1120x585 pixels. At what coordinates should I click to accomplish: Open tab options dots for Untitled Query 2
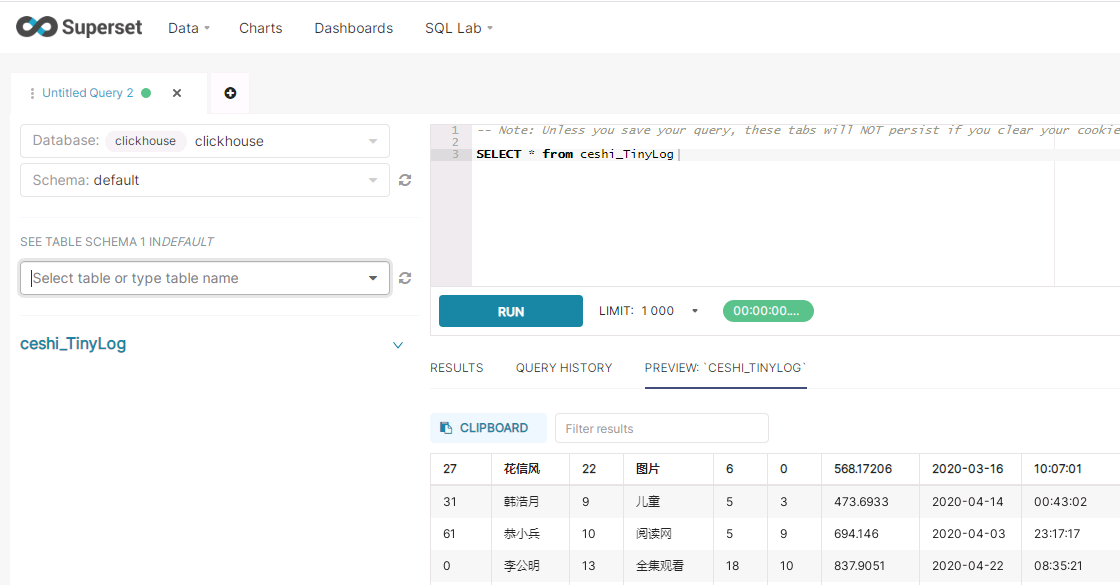click(x=31, y=94)
